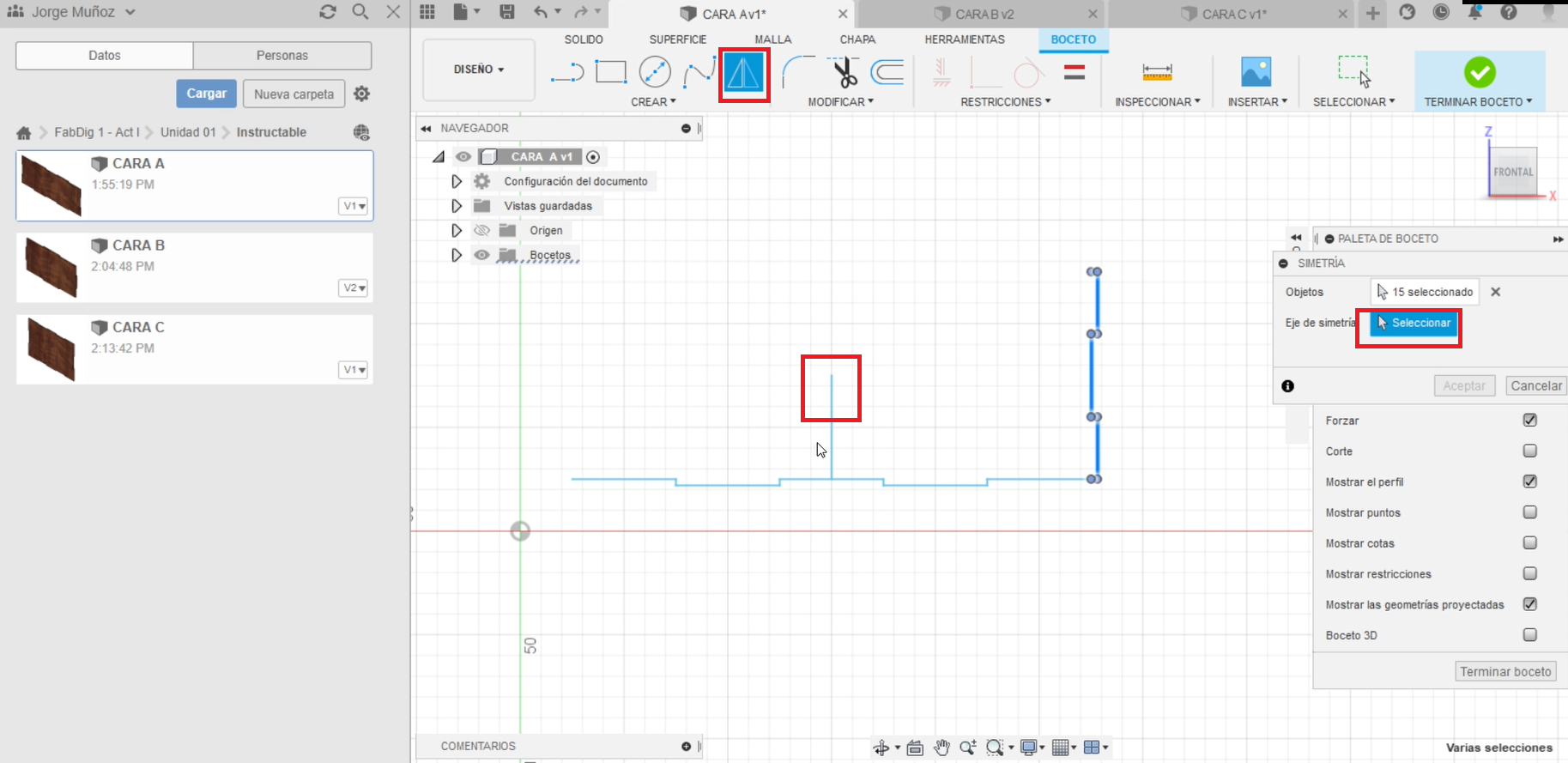Click the Mirror (Simetría) tool icon
The width and height of the screenshot is (1568, 763).
point(743,73)
